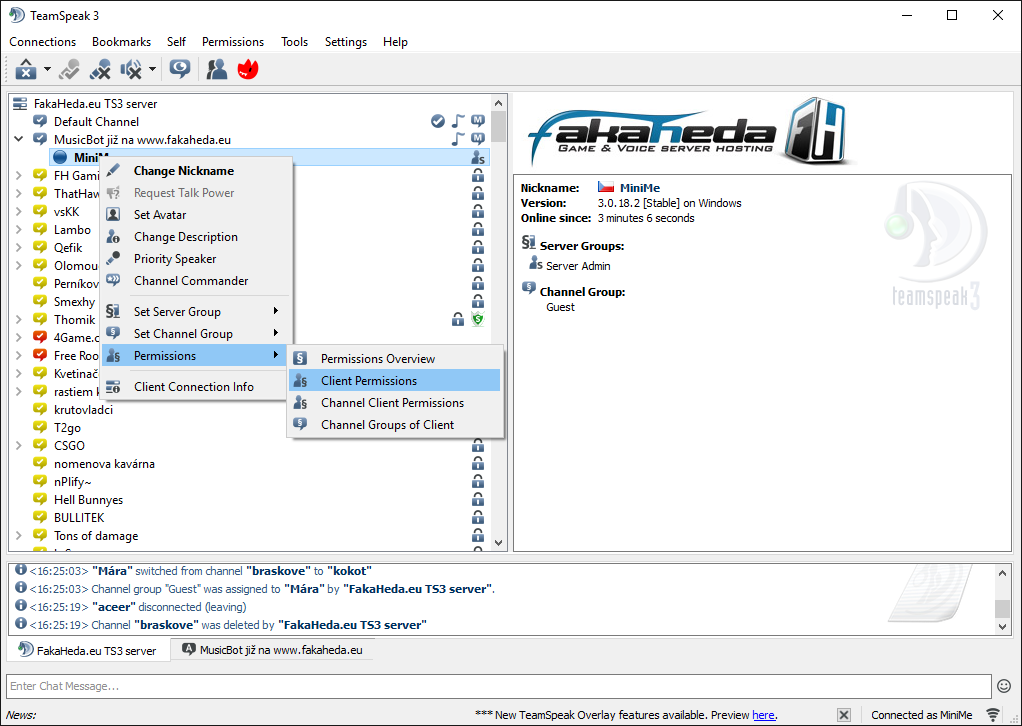The width and height of the screenshot is (1022, 726).
Task: Expand the vsKK channel
Action: coord(19,211)
